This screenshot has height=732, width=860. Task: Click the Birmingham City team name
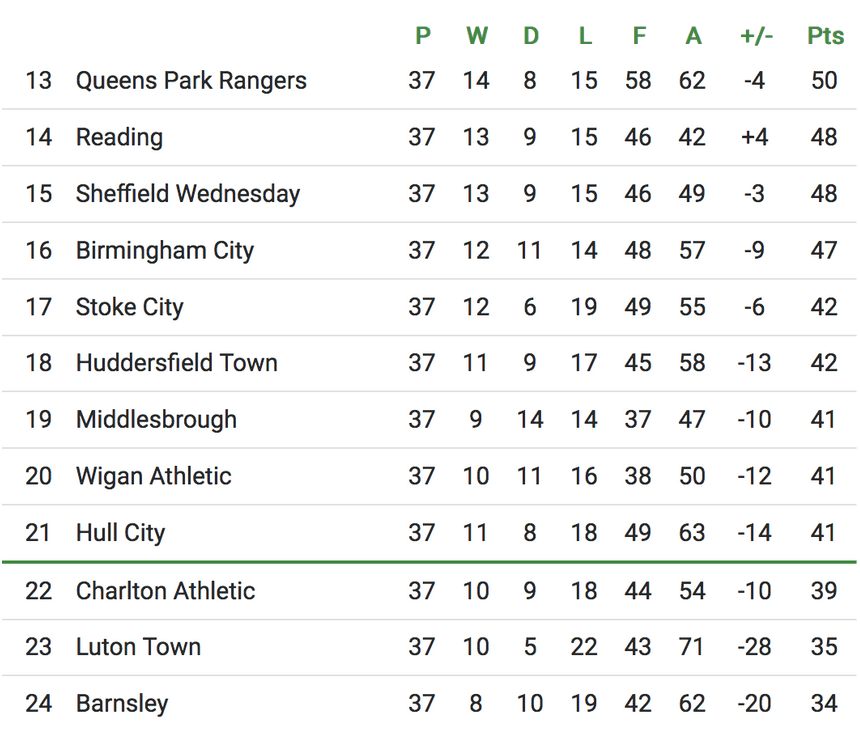(x=165, y=250)
